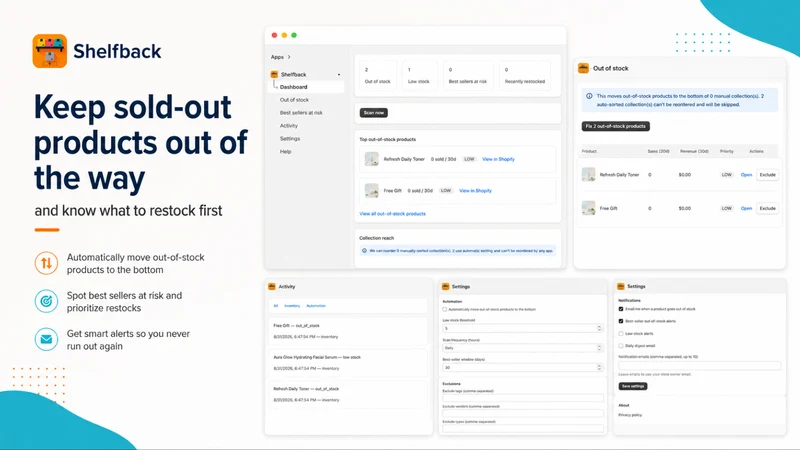The height and width of the screenshot is (450, 800).
Task: Click the large Shelfback logo icon
Action: (x=49, y=51)
